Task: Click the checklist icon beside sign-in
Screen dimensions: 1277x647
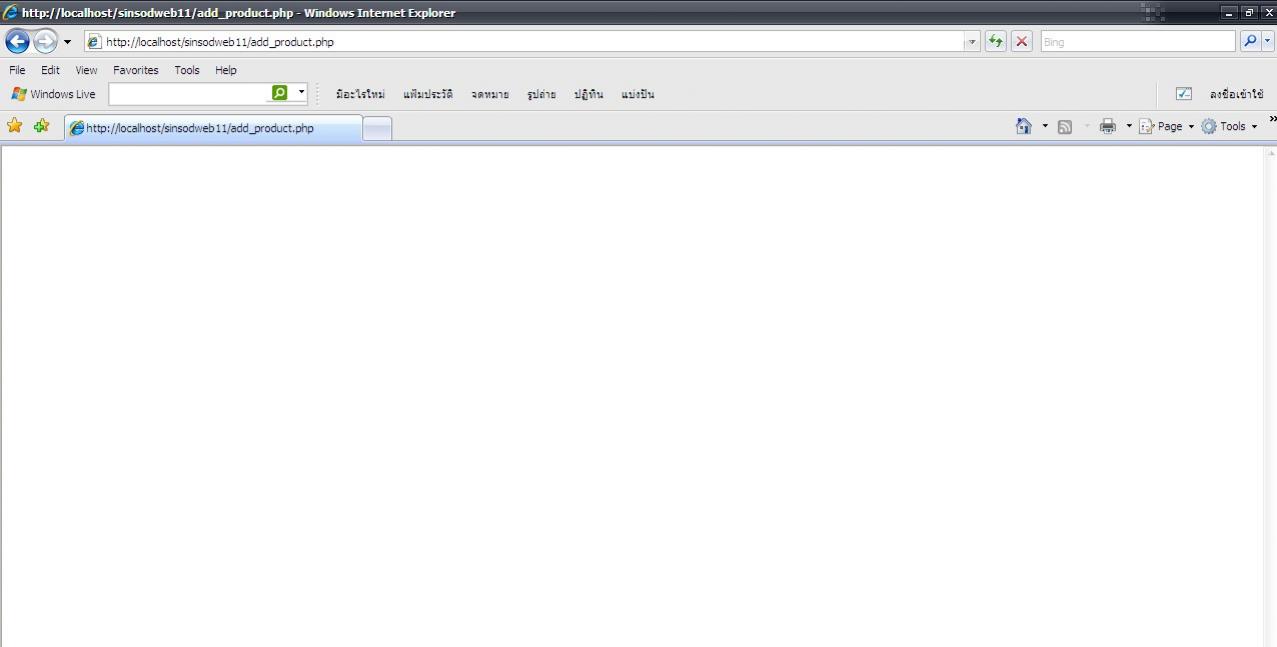Action: (x=1183, y=94)
